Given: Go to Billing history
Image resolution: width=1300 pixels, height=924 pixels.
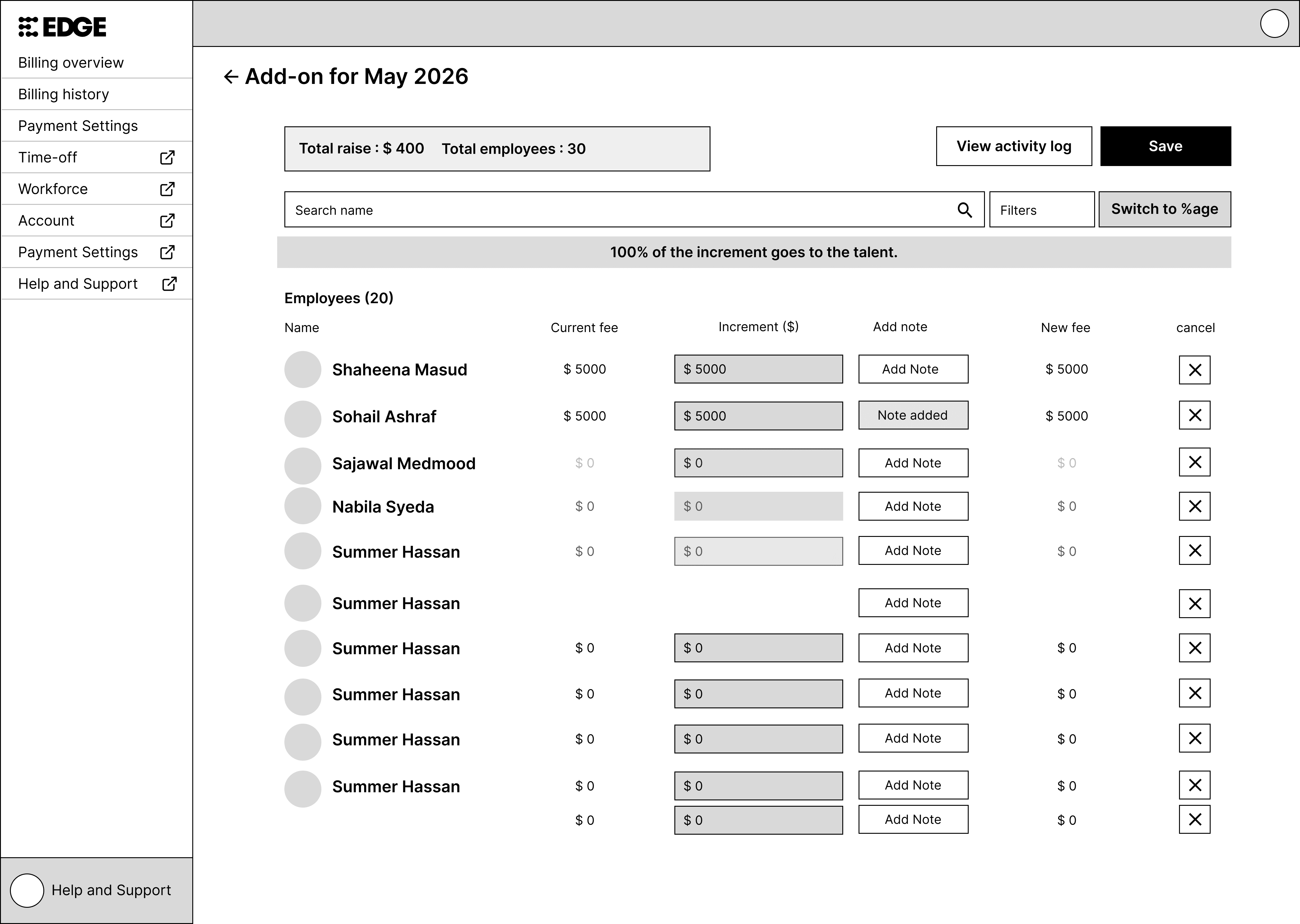Looking at the screenshot, I should [x=64, y=94].
